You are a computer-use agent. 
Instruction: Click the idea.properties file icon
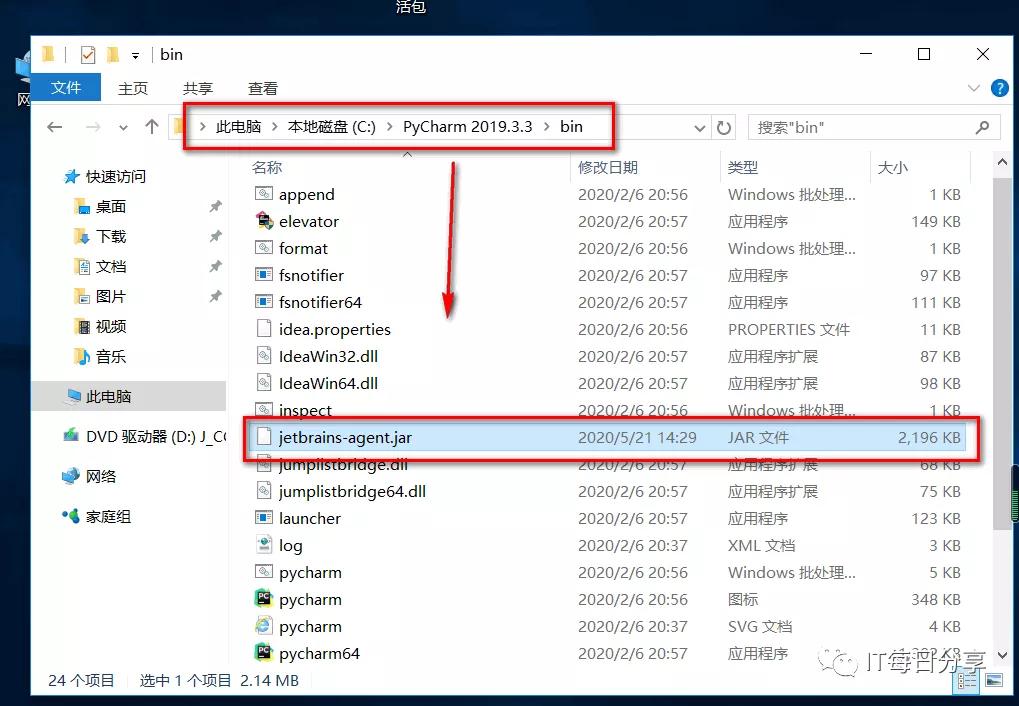[263, 329]
